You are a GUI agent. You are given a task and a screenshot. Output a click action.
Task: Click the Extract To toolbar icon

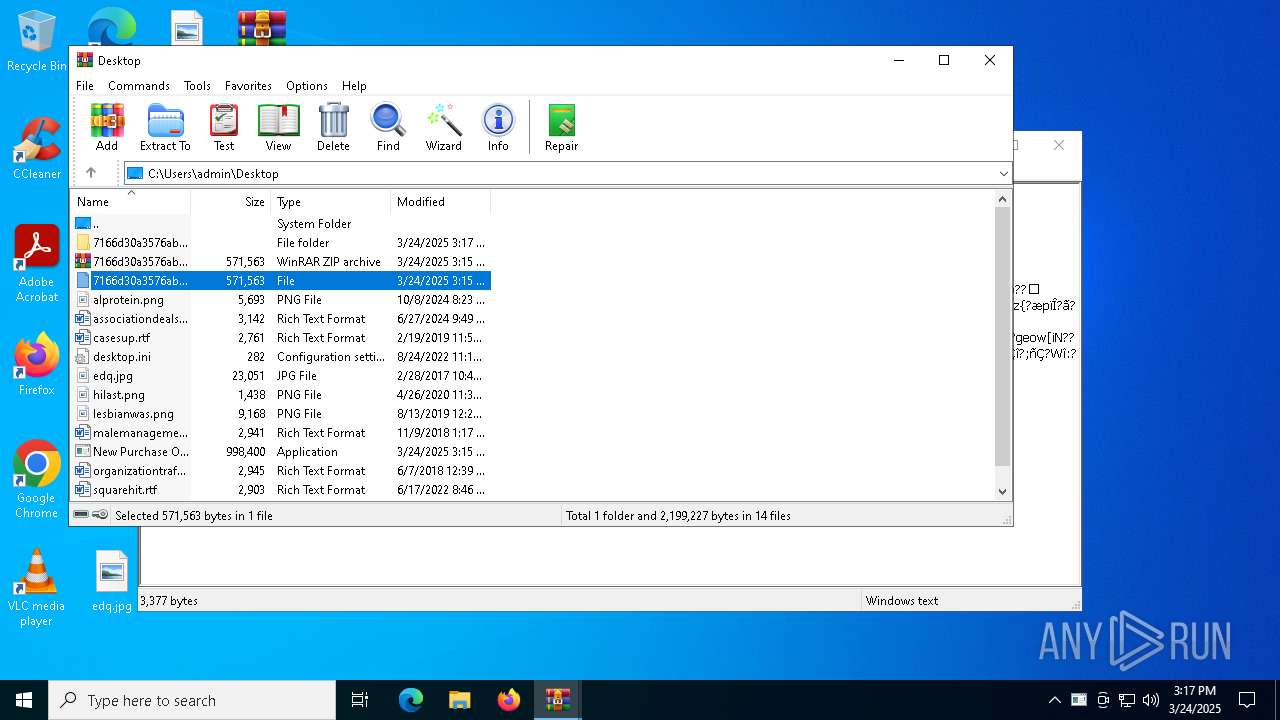tap(165, 127)
